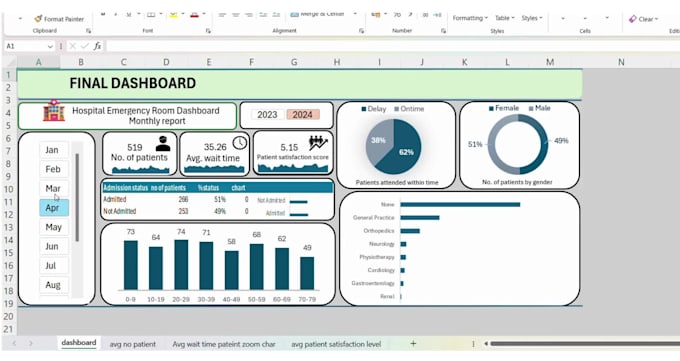Open the Number format dialog launcher
This screenshot has width=680, height=361.
[443, 31]
